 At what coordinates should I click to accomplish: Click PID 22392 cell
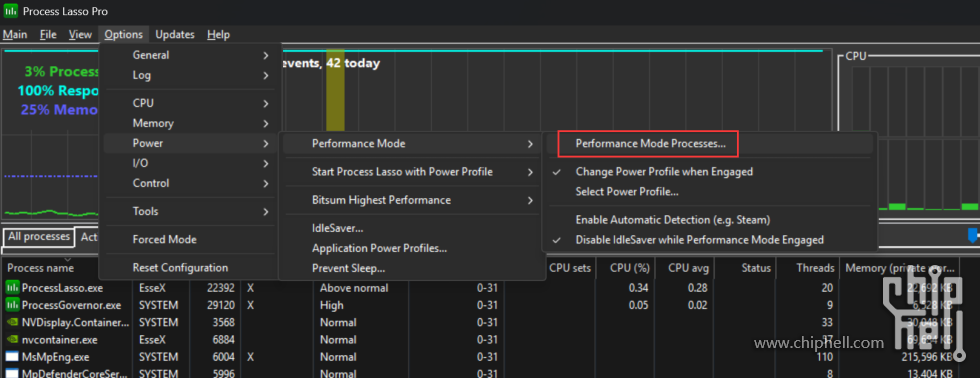(221, 288)
